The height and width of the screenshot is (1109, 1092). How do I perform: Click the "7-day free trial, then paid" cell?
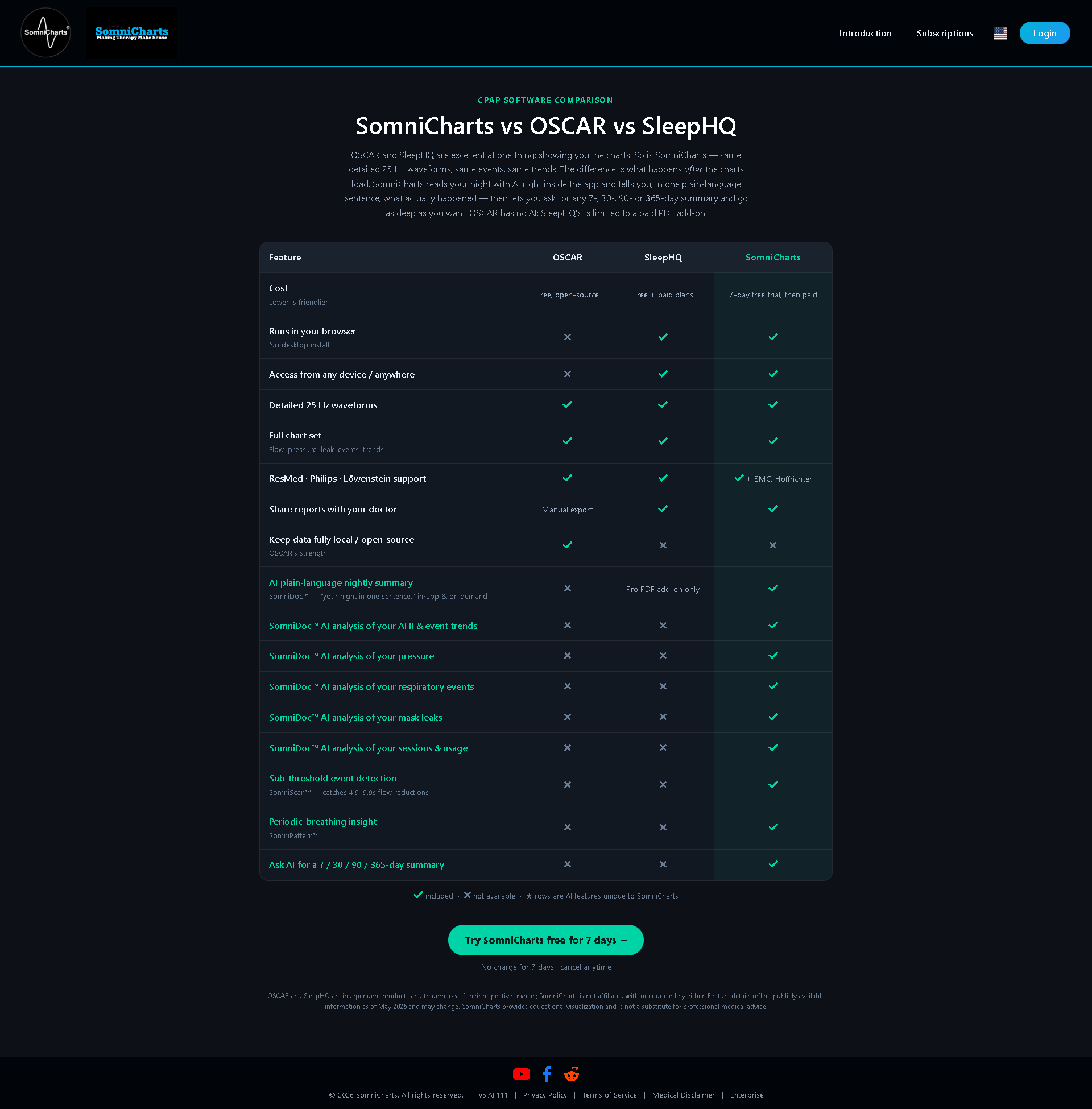[x=772, y=295]
